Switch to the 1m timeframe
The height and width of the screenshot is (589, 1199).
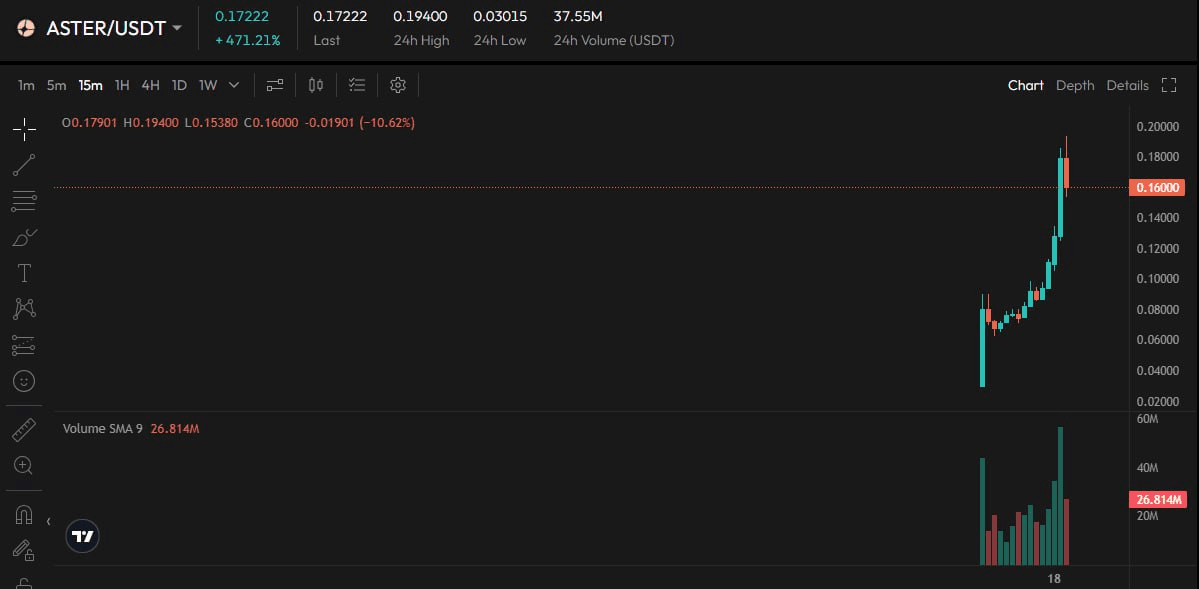pos(27,85)
